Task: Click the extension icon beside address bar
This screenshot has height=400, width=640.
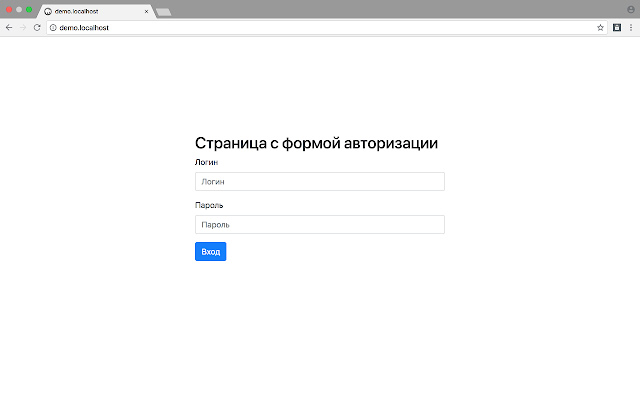Action: click(x=617, y=27)
